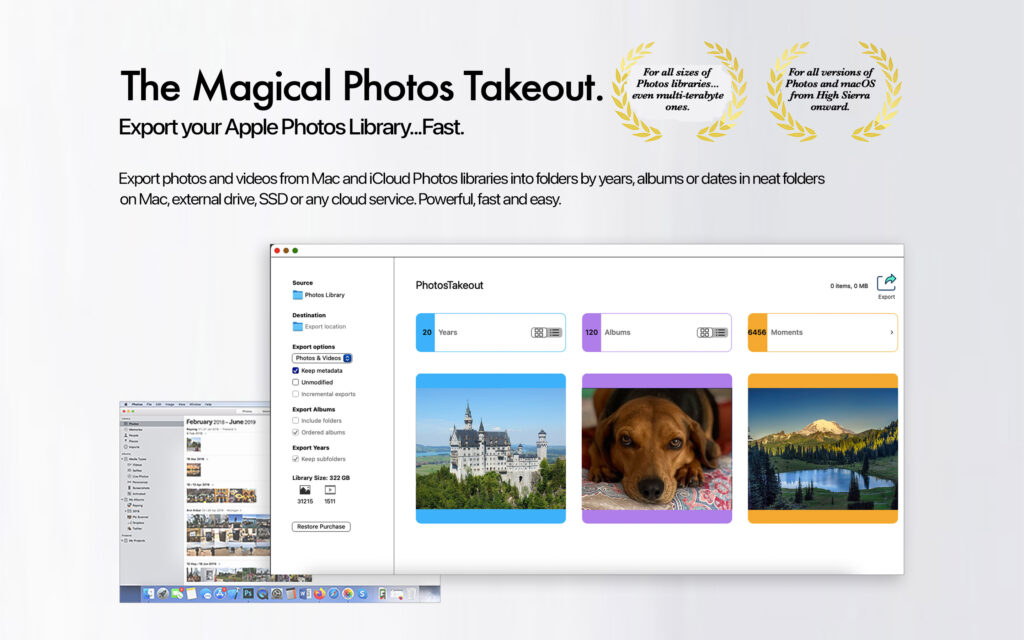Click 'Library Size: 322 GB' text
The image size is (1024, 640).
[321, 478]
